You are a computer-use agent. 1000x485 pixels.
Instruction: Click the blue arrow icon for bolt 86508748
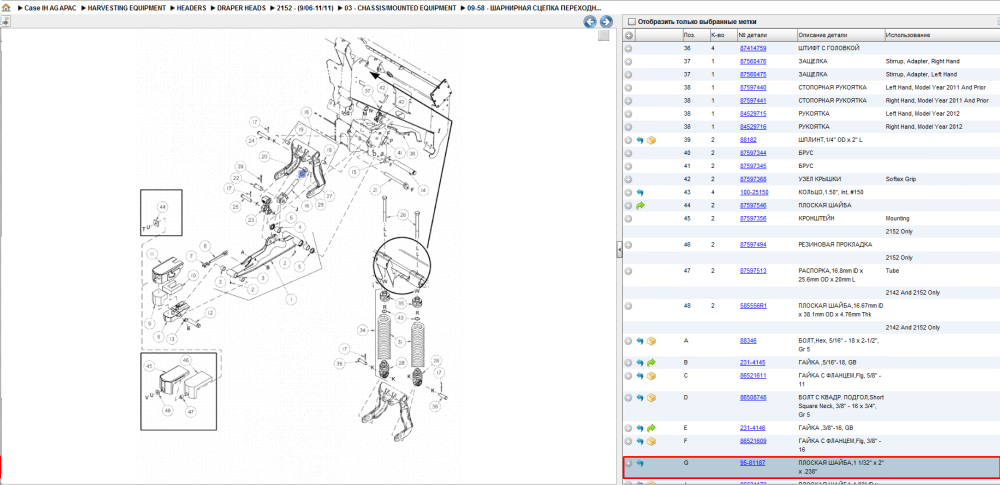pos(640,398)
